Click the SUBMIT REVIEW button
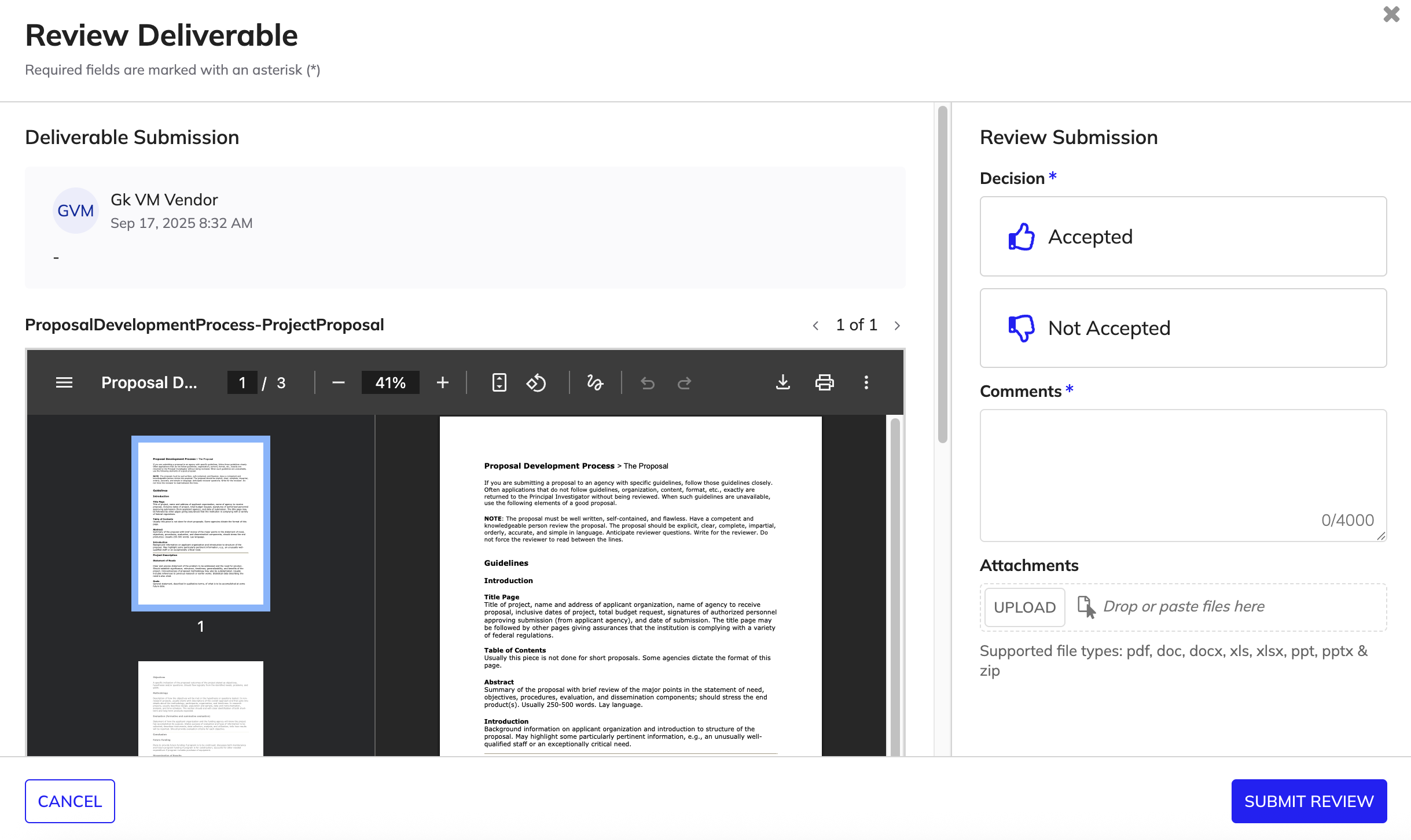This screenshot has width=1411, height=840. coord(1309,801)
